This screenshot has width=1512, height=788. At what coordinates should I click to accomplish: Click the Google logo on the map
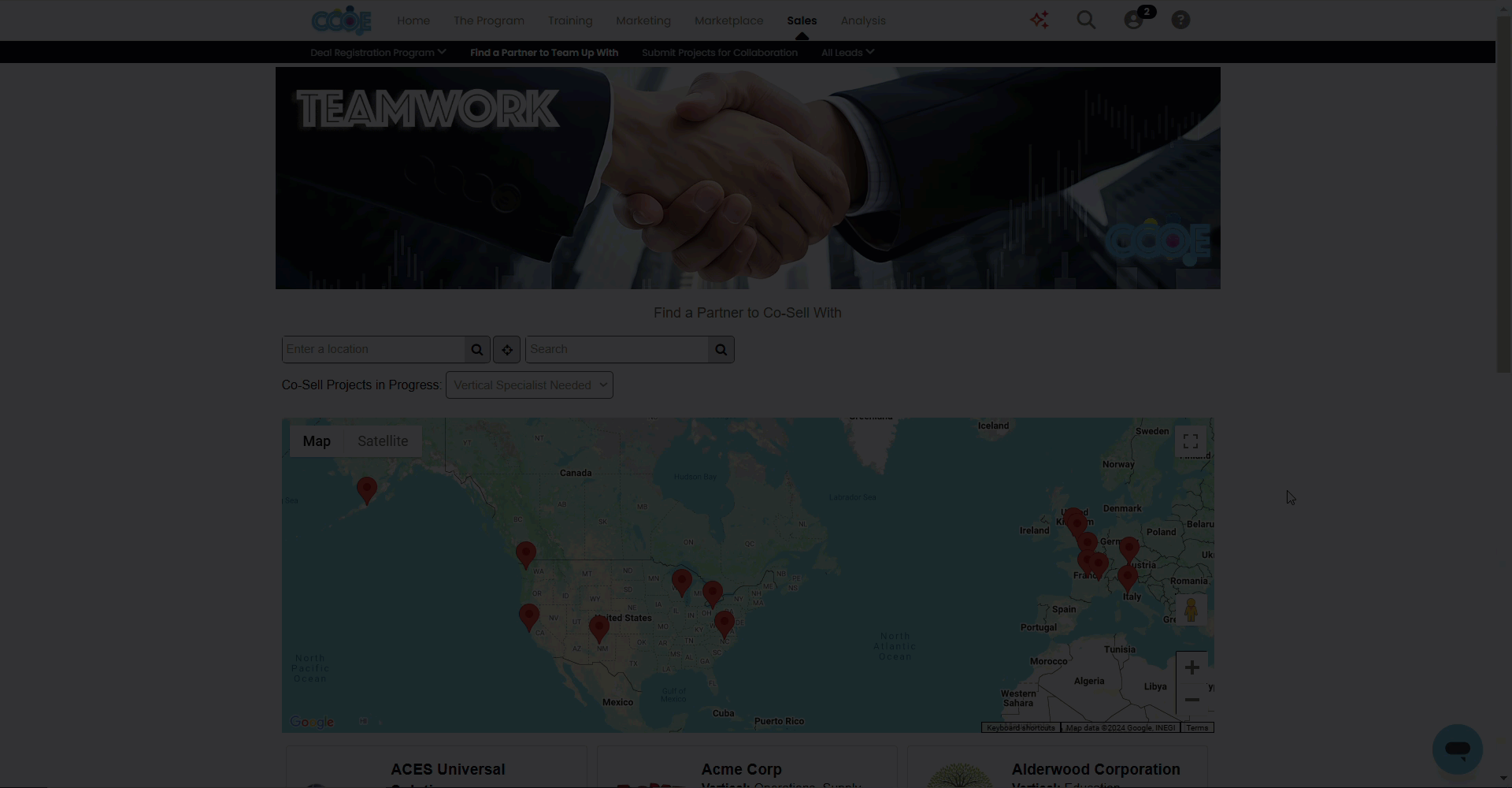312,723
